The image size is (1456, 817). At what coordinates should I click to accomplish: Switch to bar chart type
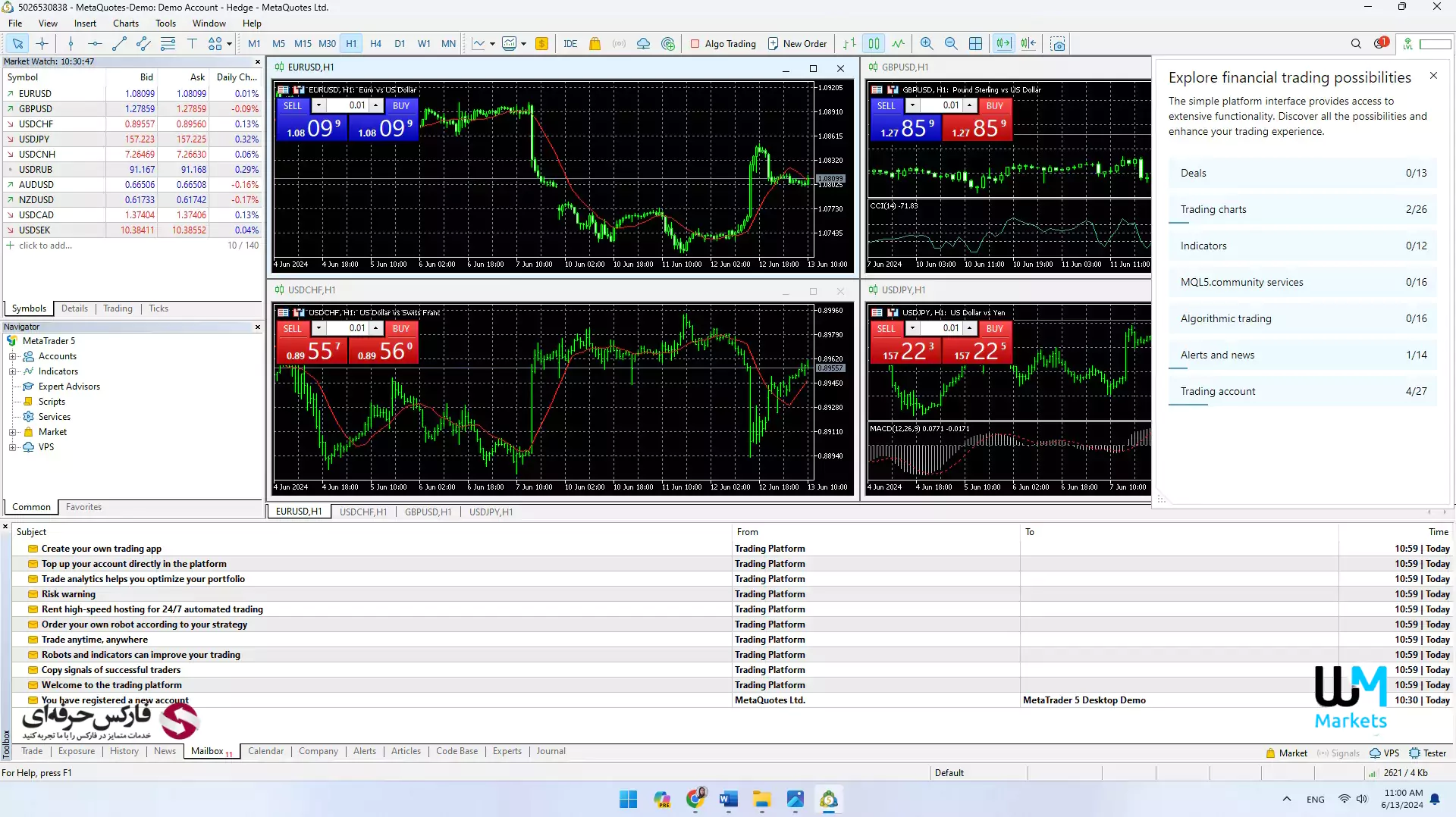click(x=849, y=44)
